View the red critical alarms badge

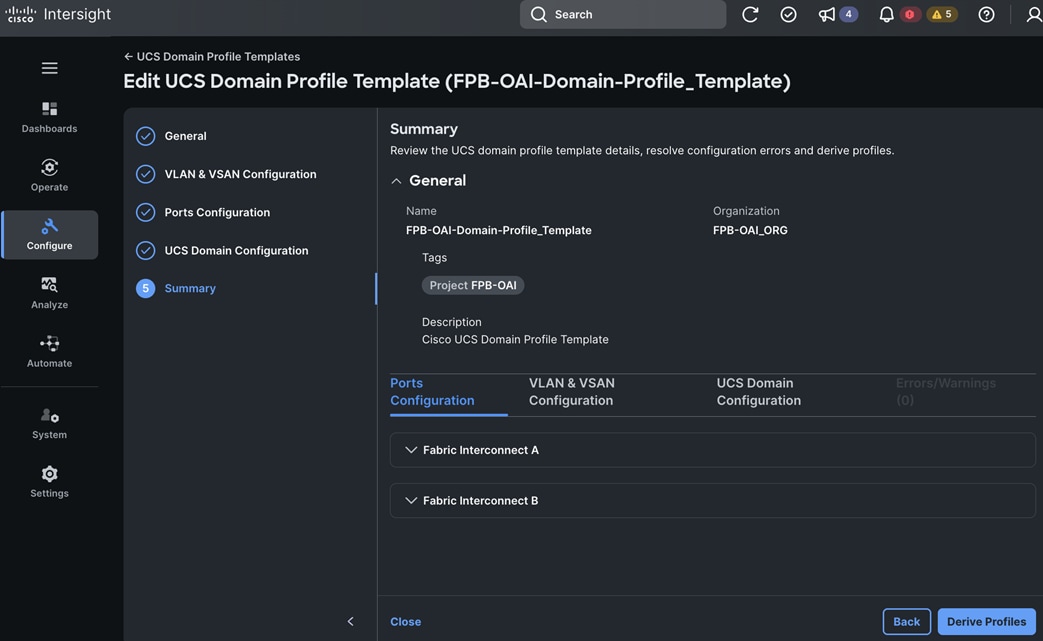point(909,15)
